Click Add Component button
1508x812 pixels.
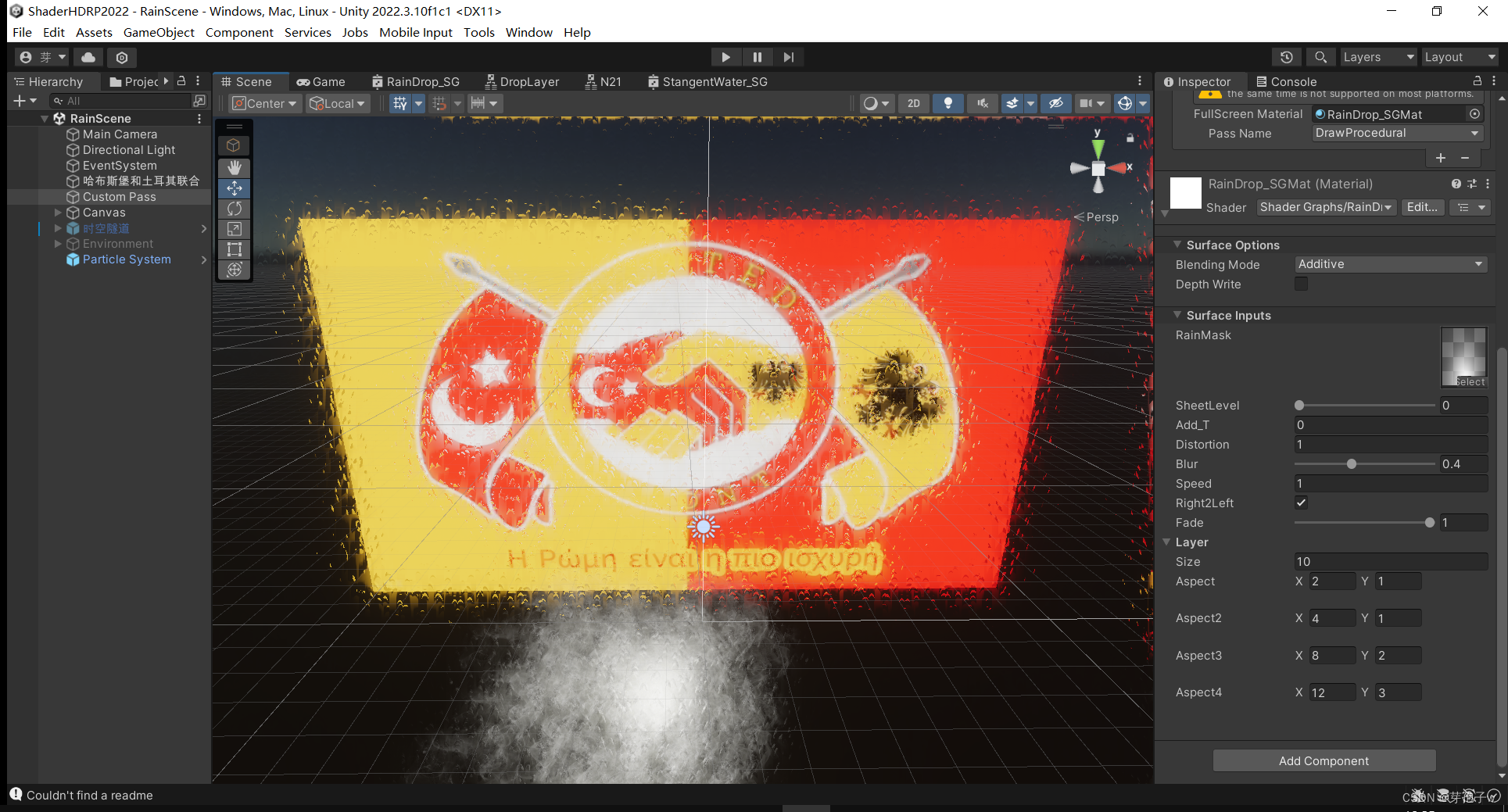click(x=1324, y=760)
